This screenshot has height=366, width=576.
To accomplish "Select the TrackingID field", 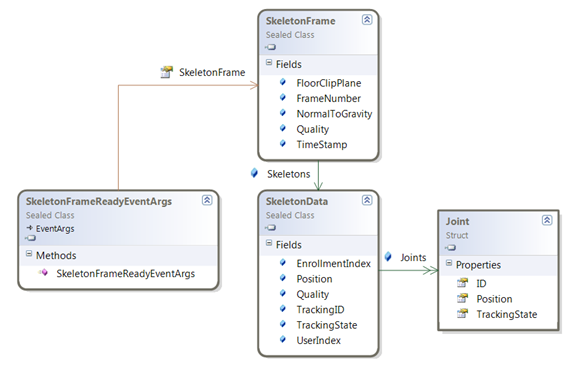I will coord(320,310).
